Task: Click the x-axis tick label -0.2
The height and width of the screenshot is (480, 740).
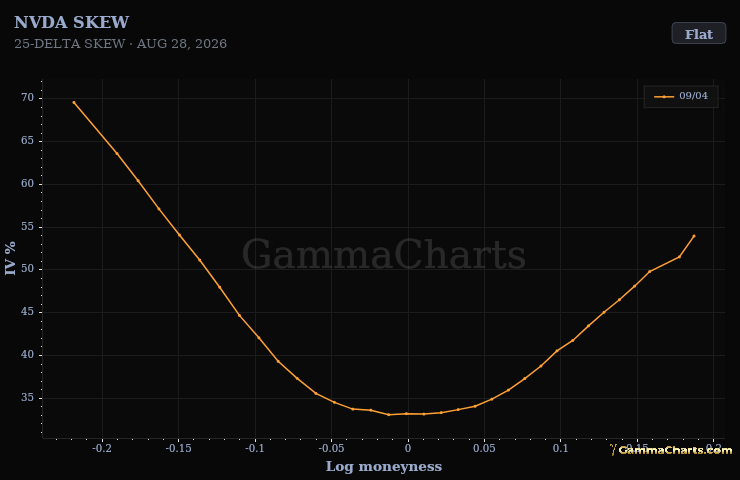Action: point(102,448)
